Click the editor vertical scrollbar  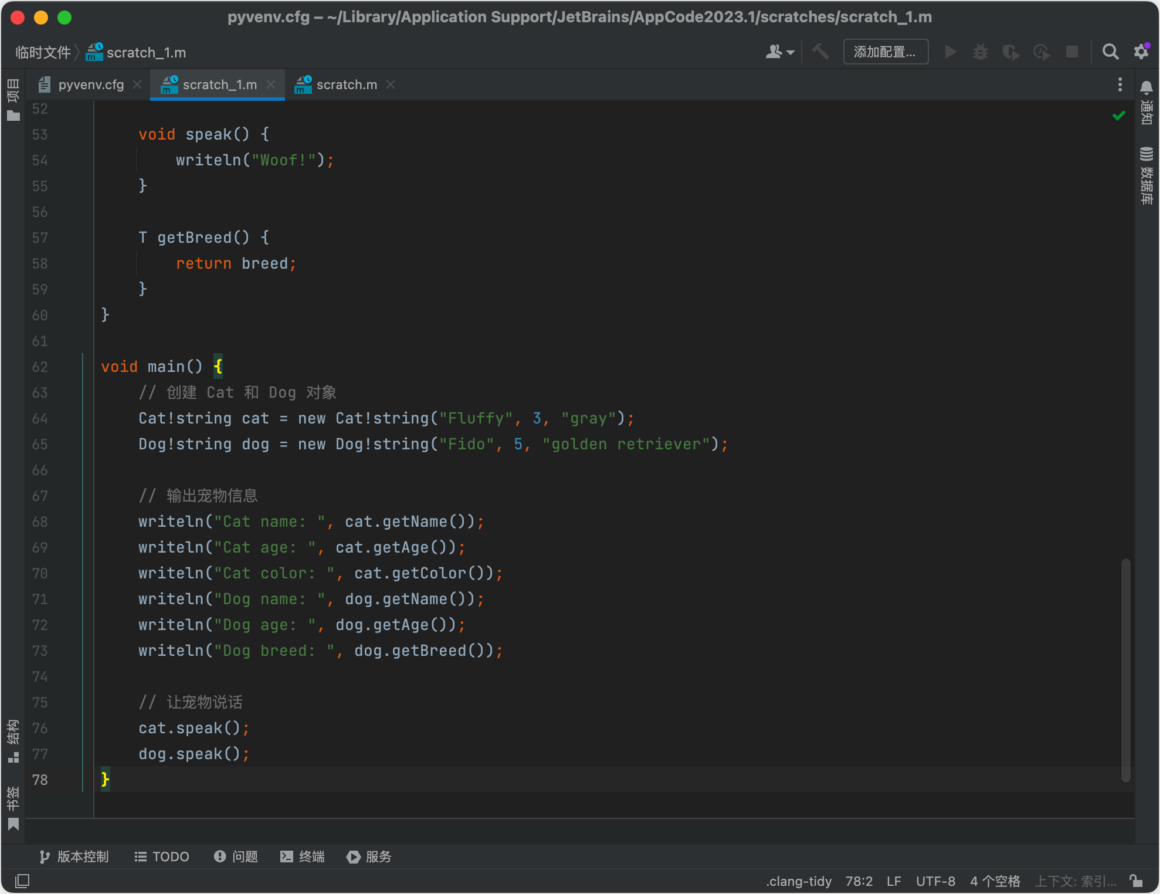[1125, 670]
